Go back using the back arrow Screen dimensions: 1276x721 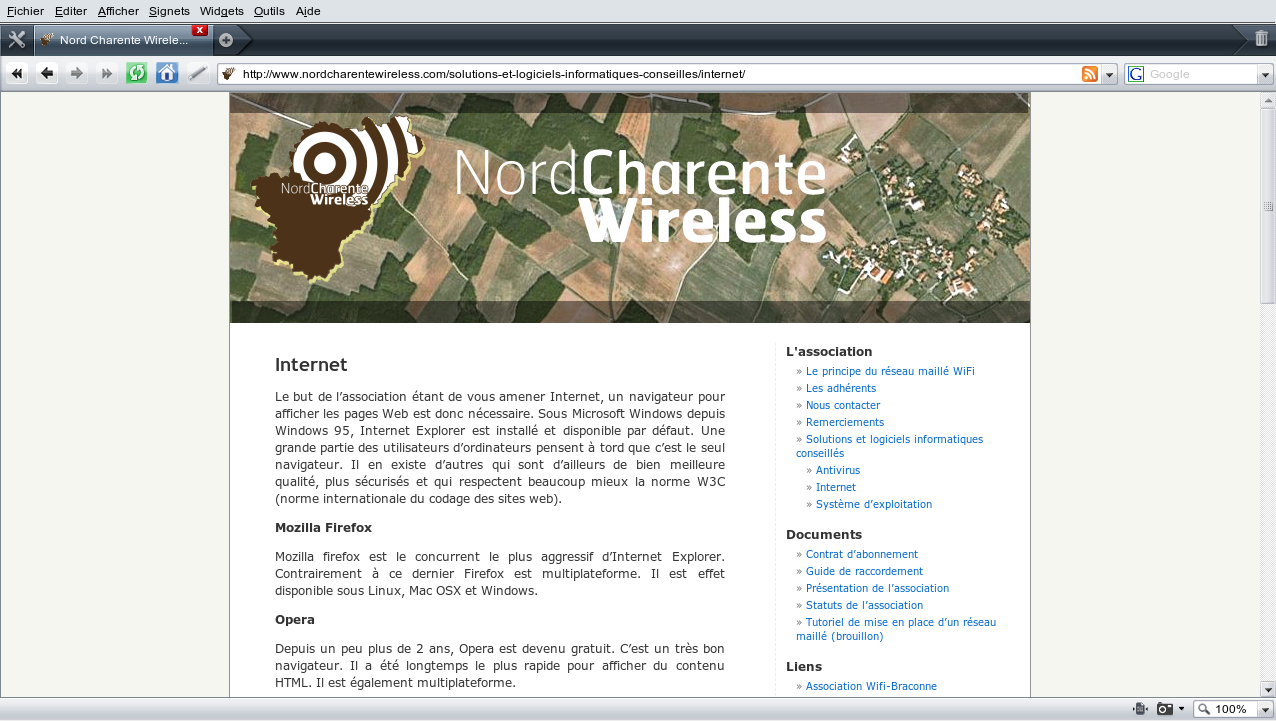click(x=47, y=73)
